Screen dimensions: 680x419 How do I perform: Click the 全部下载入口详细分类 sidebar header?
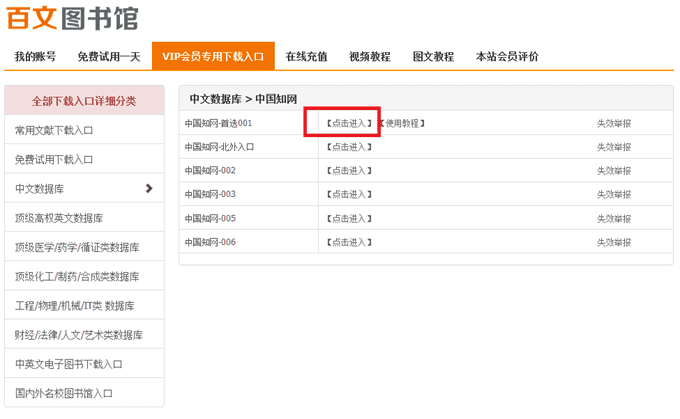click(84, 101)
